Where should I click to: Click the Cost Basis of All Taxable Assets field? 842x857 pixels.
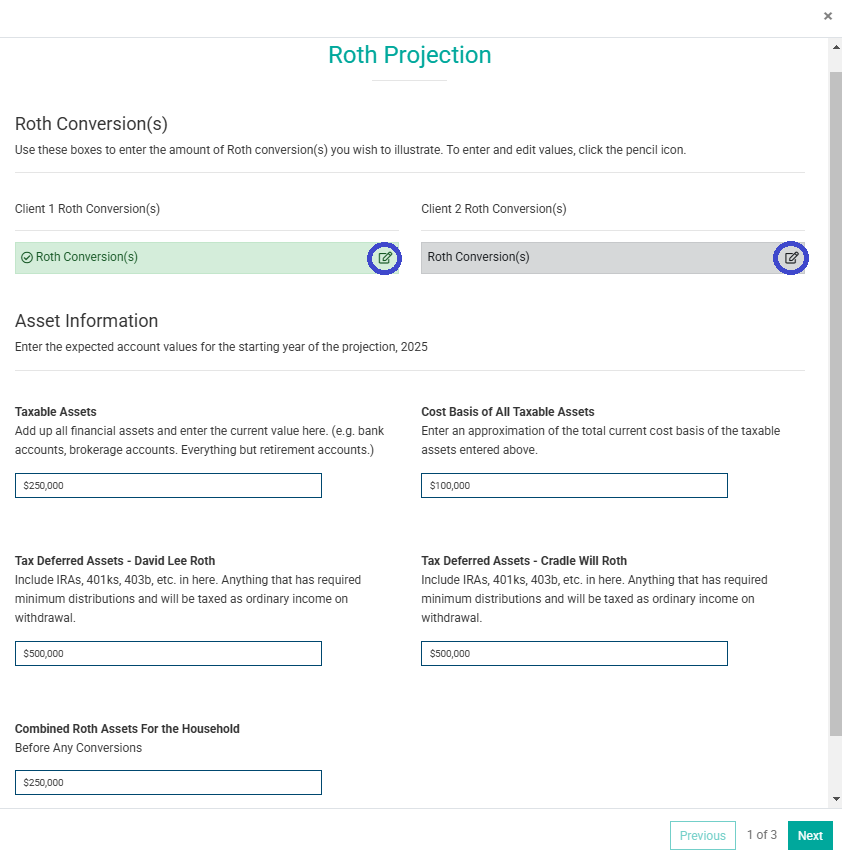pyautogui.click(x=574, y=485)
